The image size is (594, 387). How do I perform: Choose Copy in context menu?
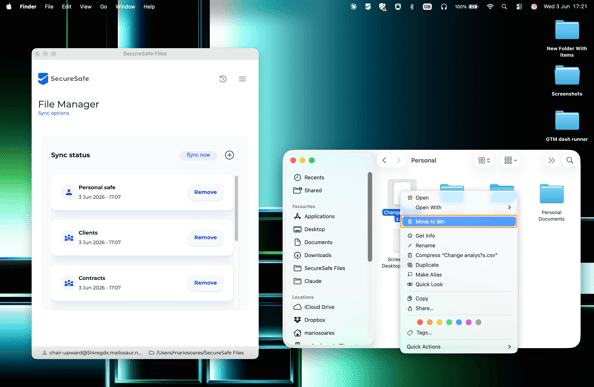[x=459, y=298]
